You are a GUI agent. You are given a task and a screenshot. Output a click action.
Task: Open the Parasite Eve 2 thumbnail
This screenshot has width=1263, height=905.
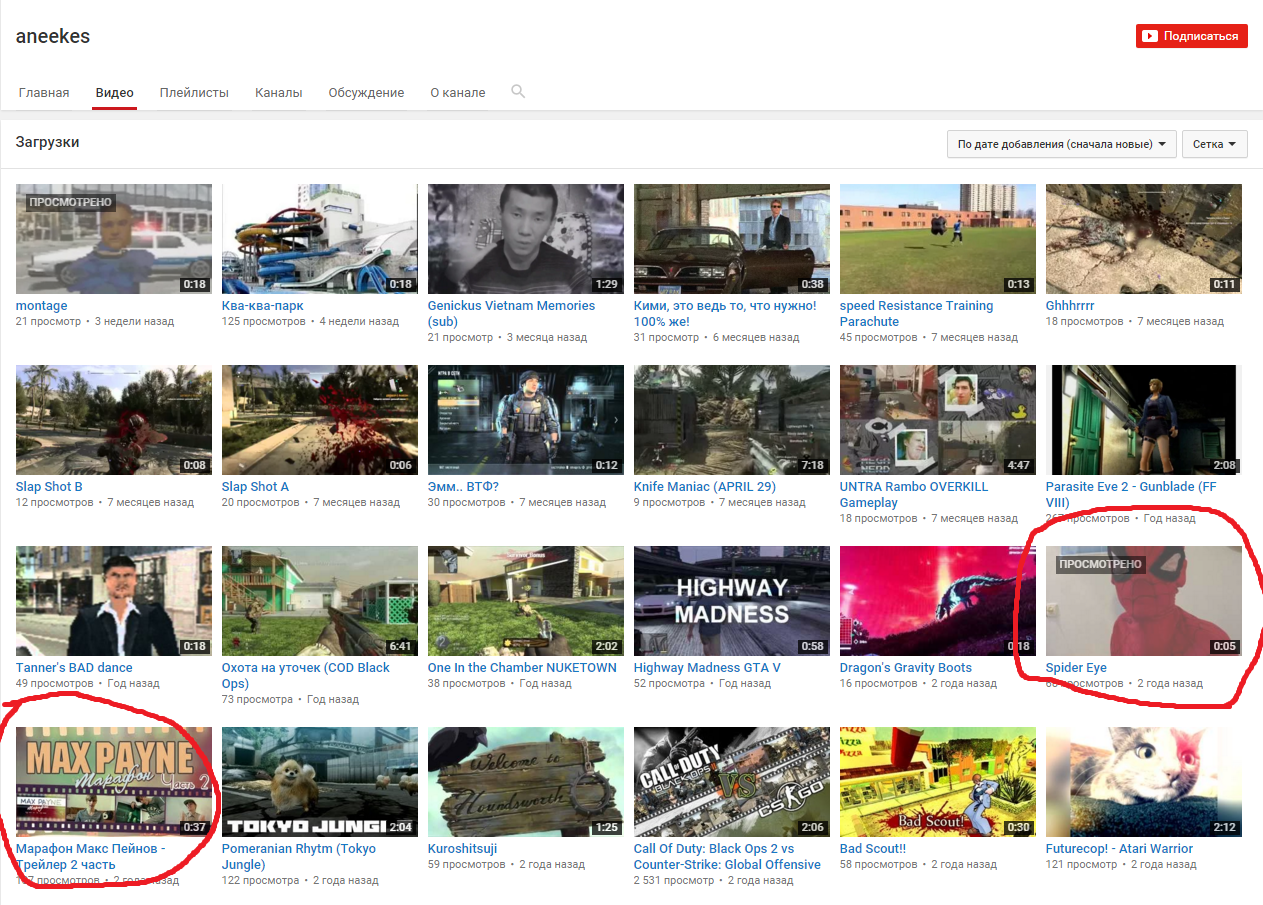coord(1144,420)
